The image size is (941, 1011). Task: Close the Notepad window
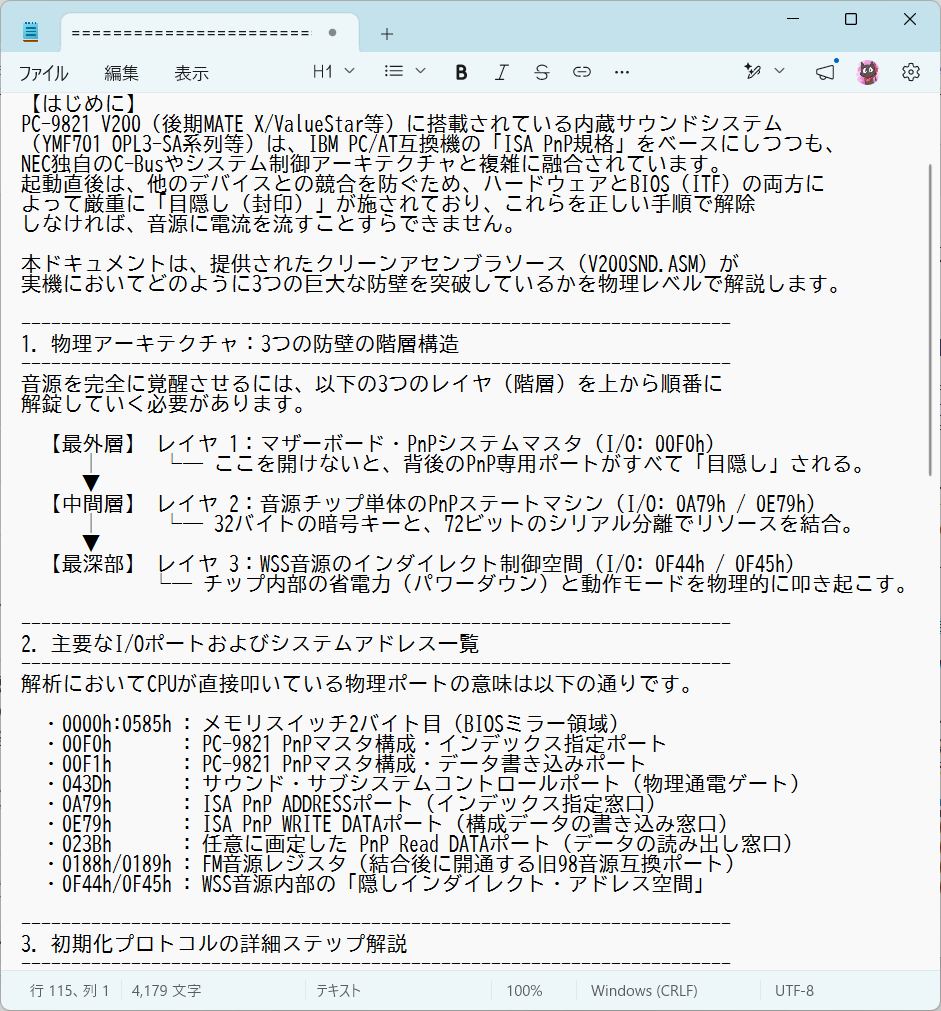(909, 19)
